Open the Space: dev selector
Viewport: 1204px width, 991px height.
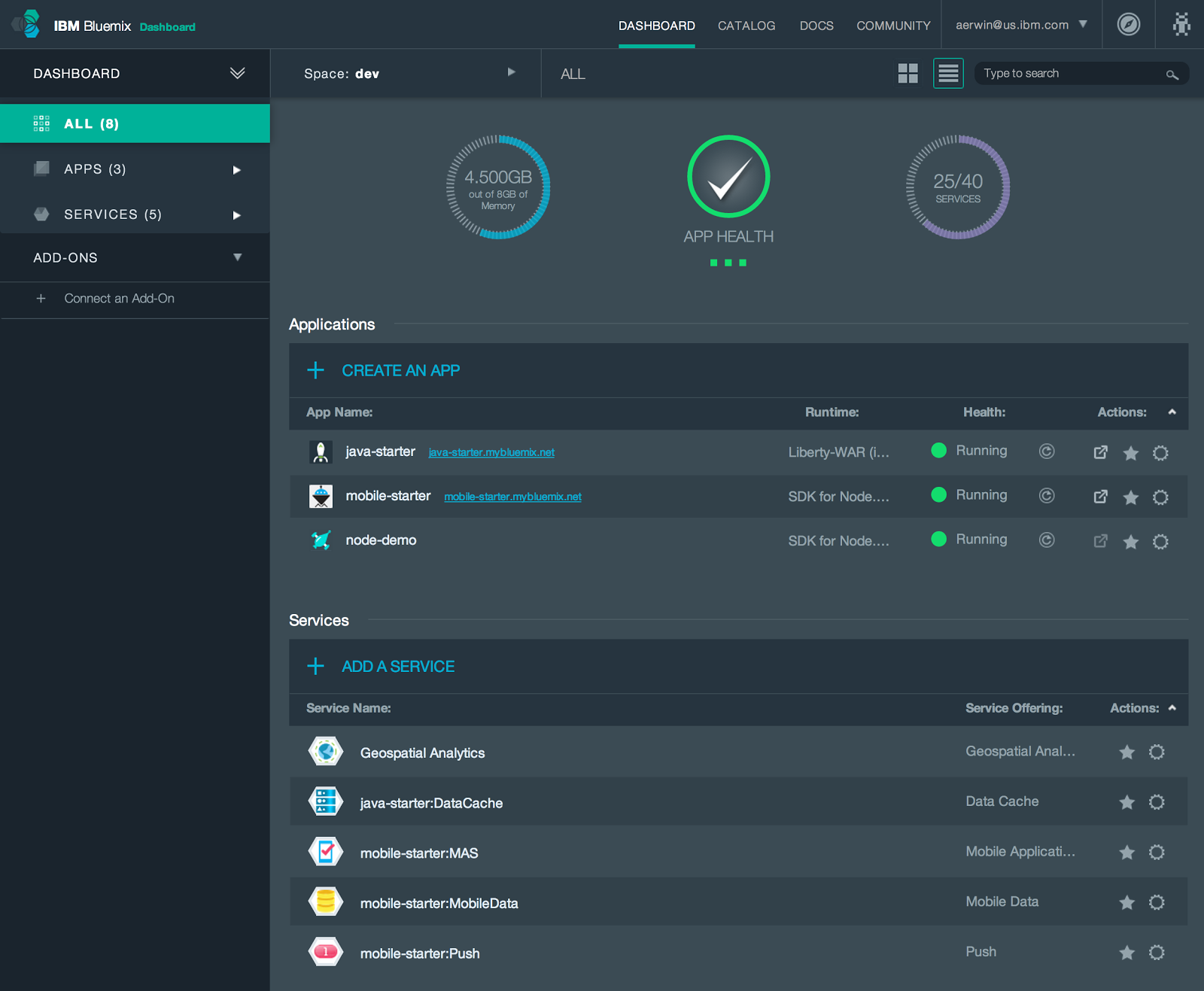406,73
